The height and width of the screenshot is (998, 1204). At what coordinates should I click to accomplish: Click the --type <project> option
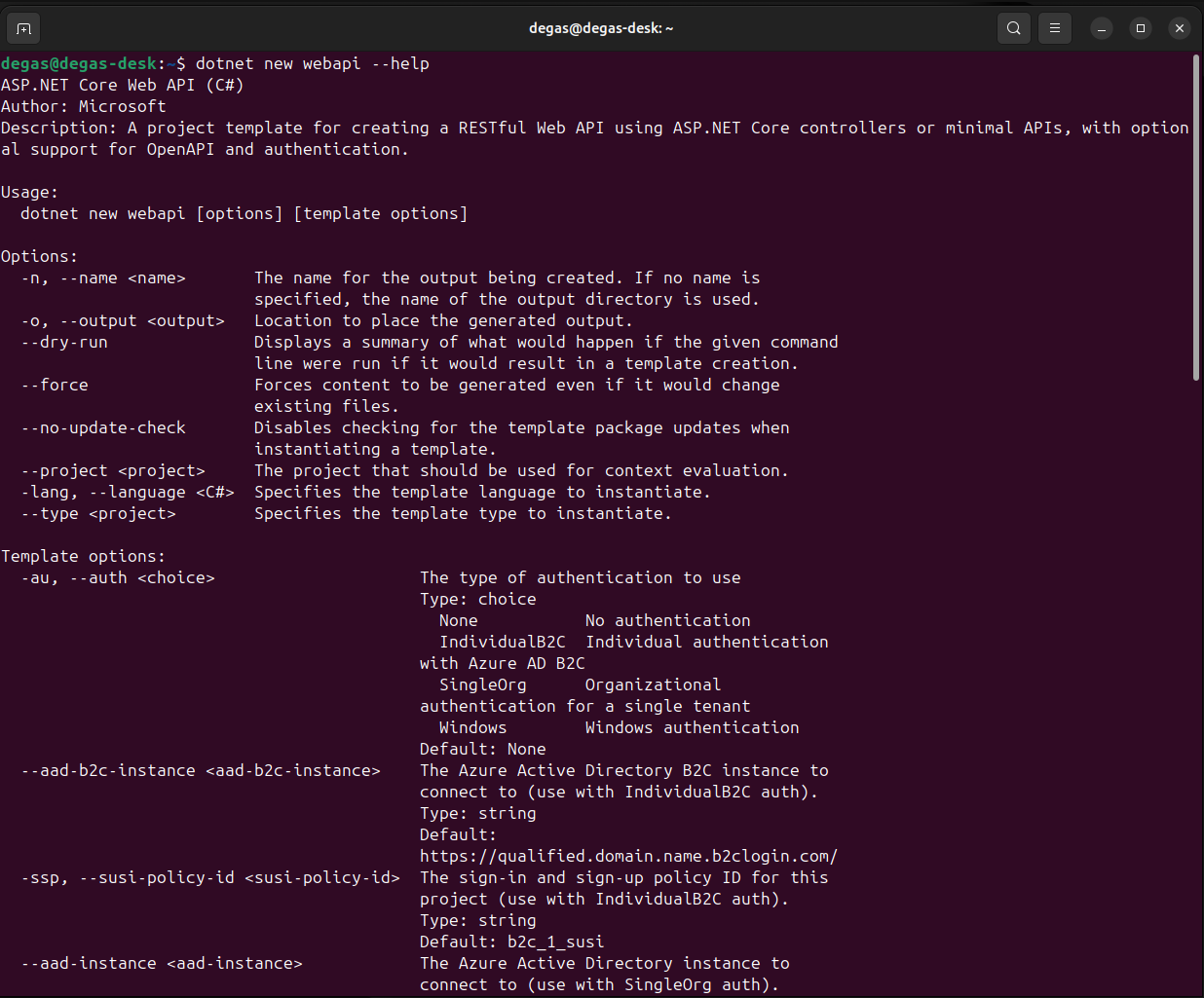coord(98,513)
